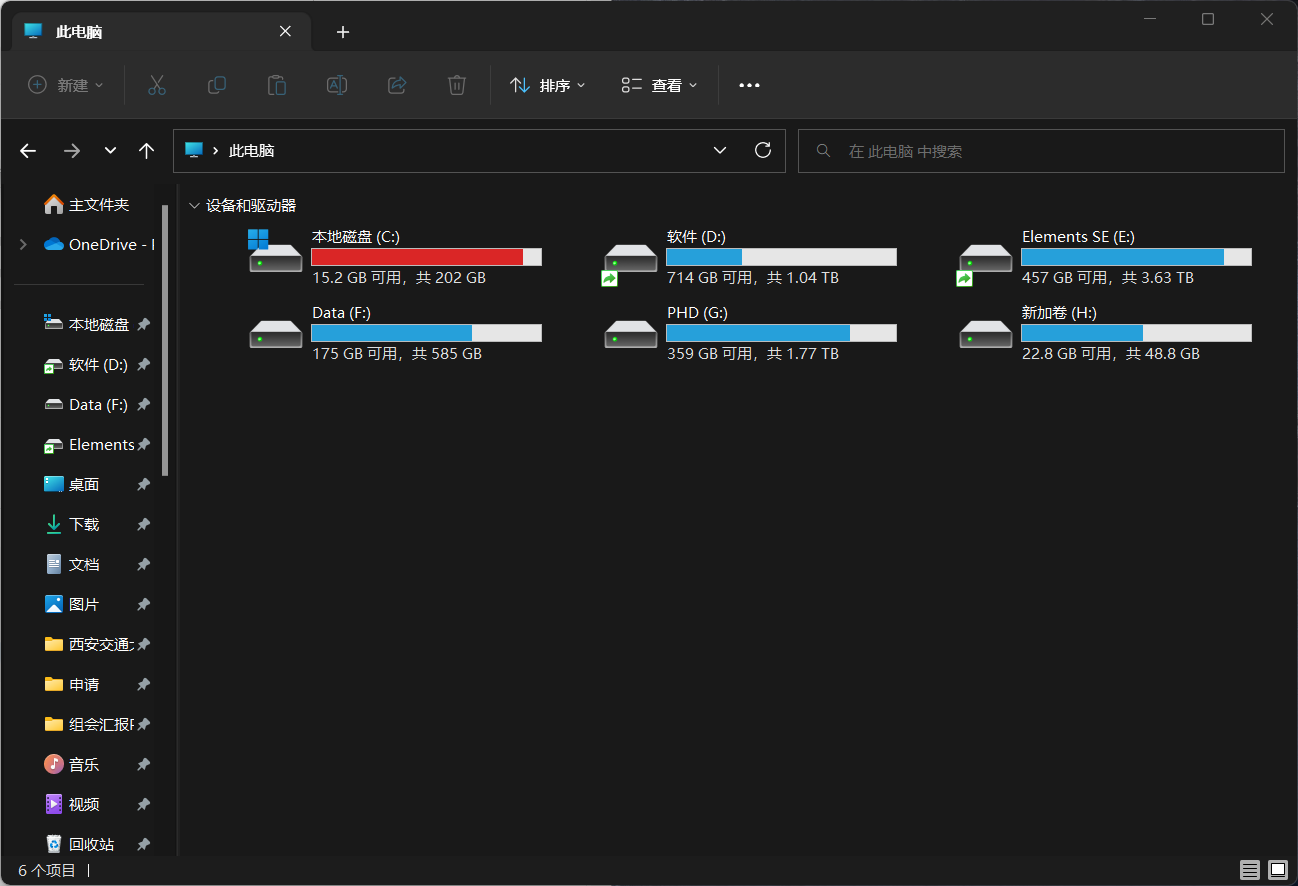
Task: Expand recent locations chevron
Action: 110,151
